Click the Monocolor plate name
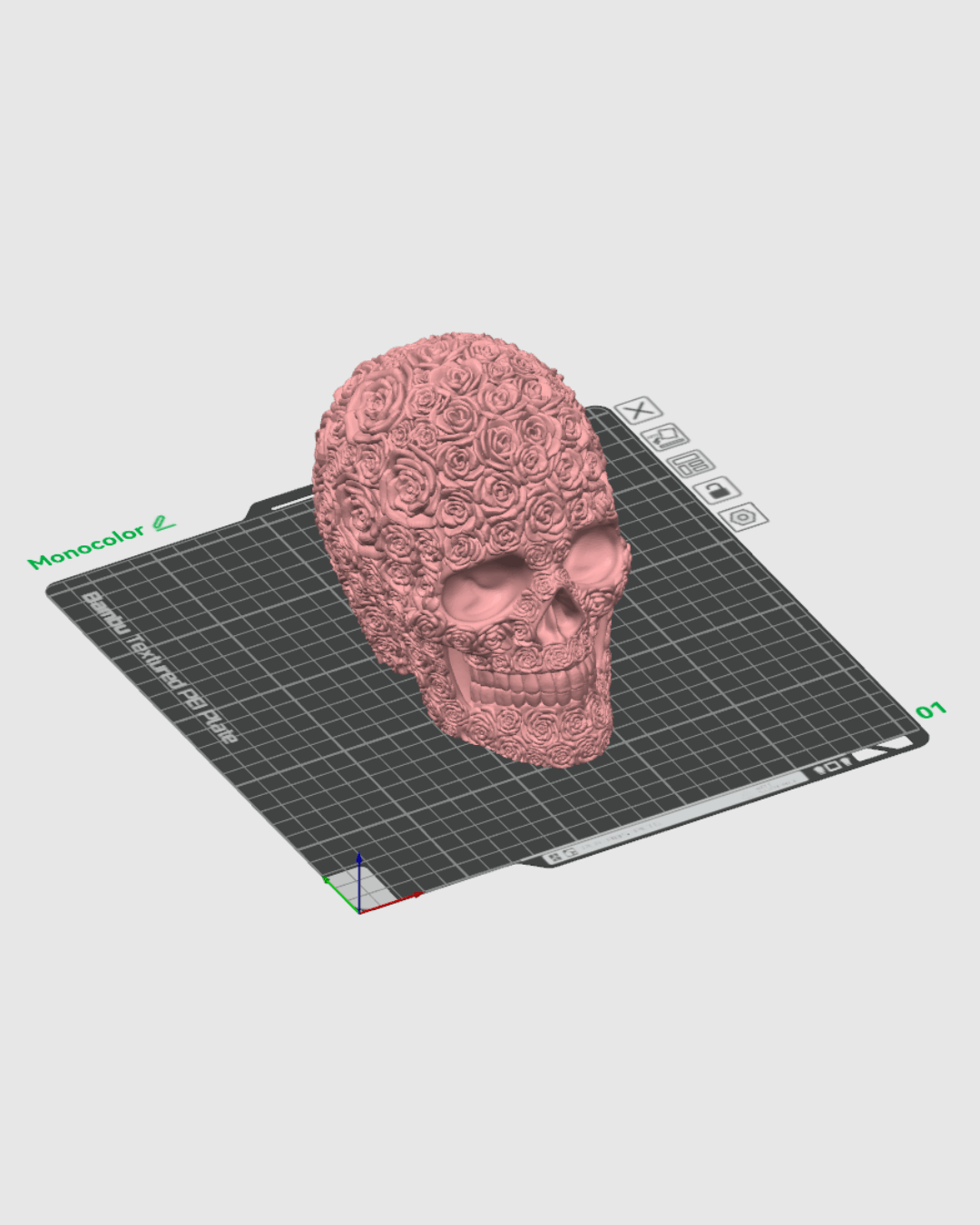The height and width of the screenshot is (1225, 980). click(x=86, y=546)
